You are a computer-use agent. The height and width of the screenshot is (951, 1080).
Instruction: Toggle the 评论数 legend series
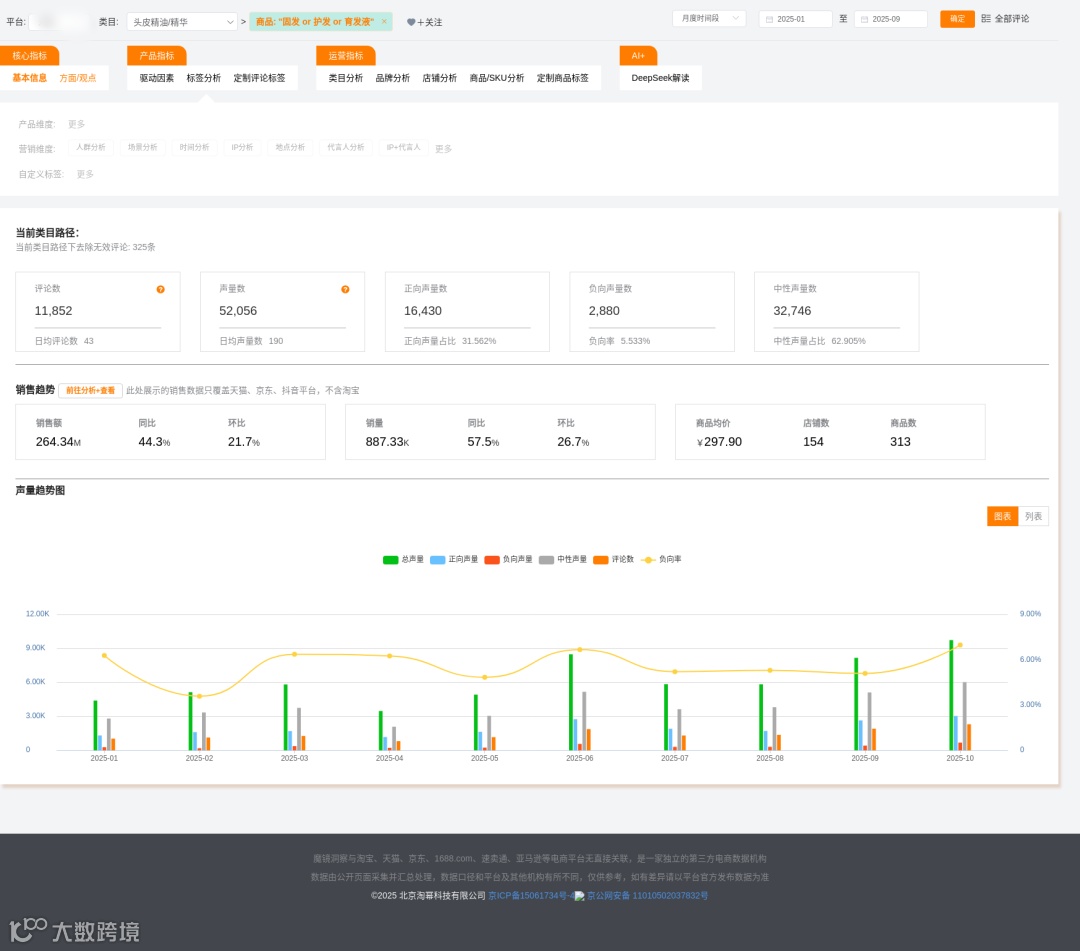[x=614, y=559]
